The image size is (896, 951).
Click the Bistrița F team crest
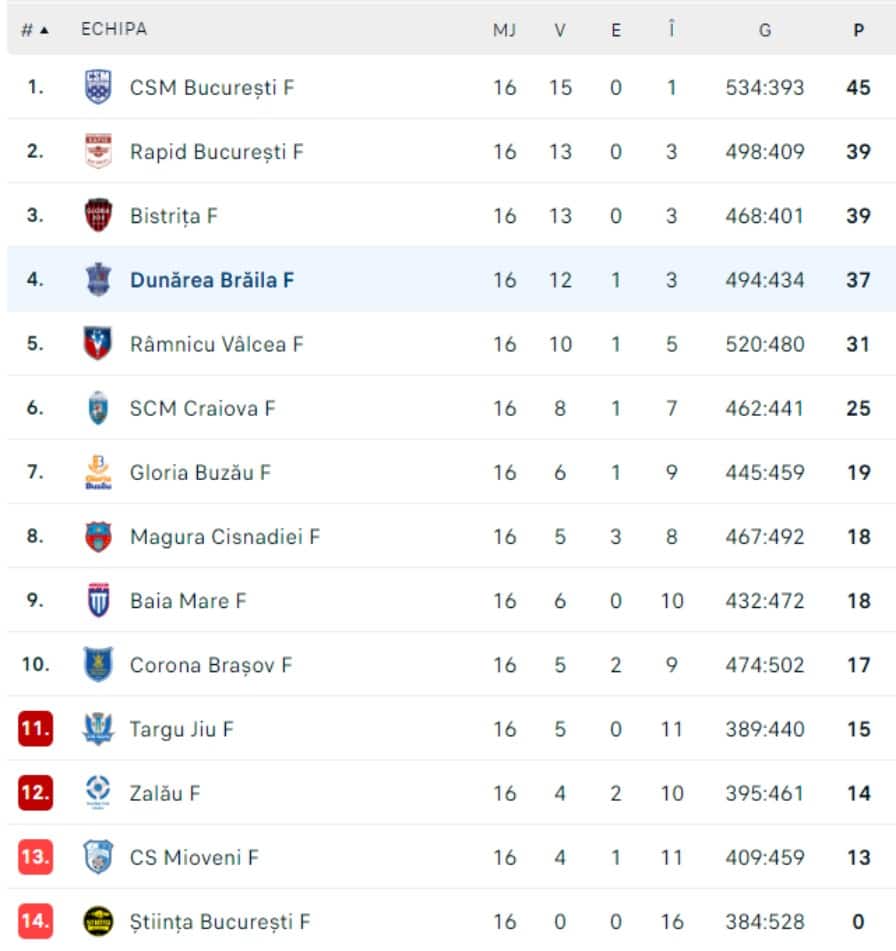[x=98, y=215]
